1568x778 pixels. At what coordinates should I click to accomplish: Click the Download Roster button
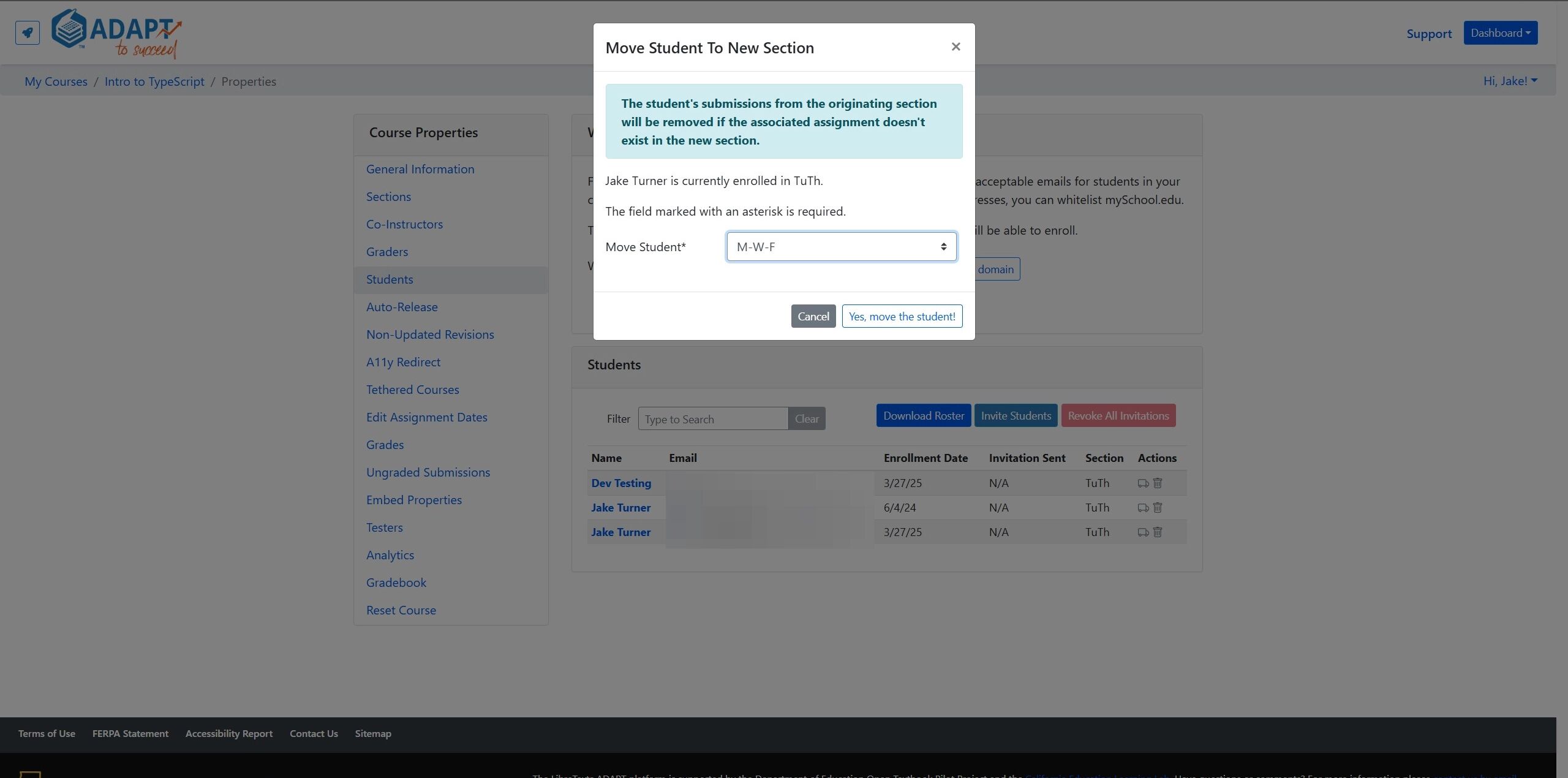pyautogui.click(x=923, y=415)
